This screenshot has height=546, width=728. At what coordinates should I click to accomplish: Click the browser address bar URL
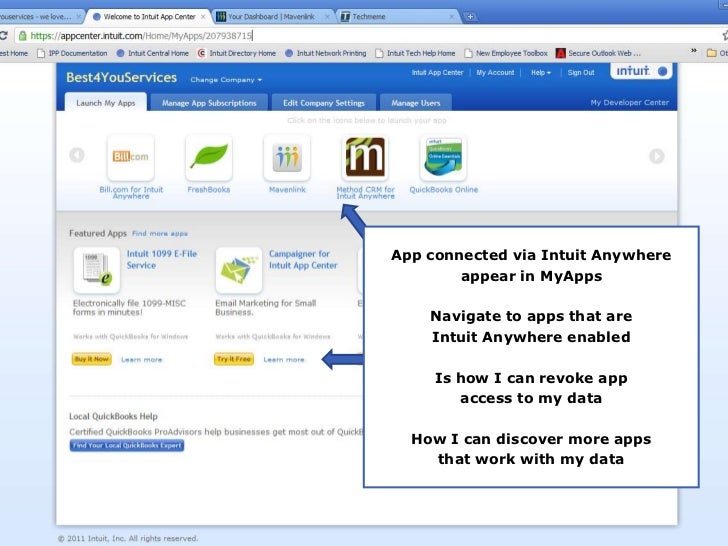(x=142, y=36)
